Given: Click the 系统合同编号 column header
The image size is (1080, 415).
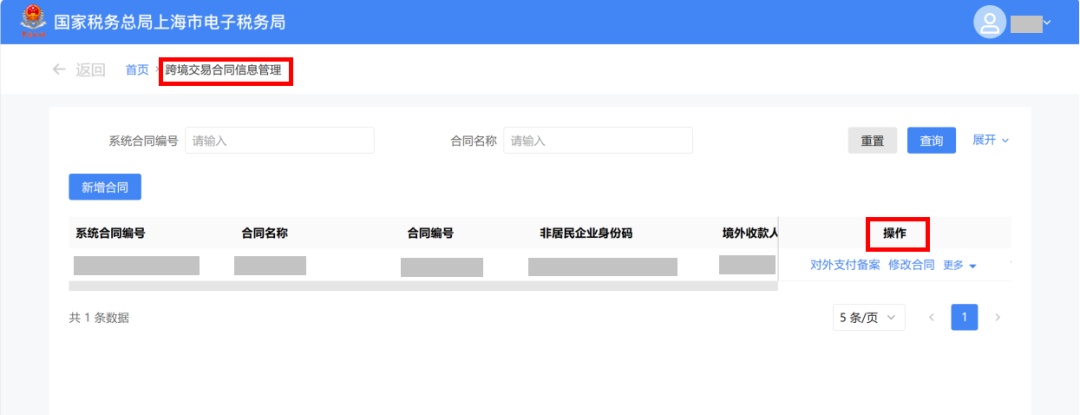Looking at the screenshot, I should point(110,233).
